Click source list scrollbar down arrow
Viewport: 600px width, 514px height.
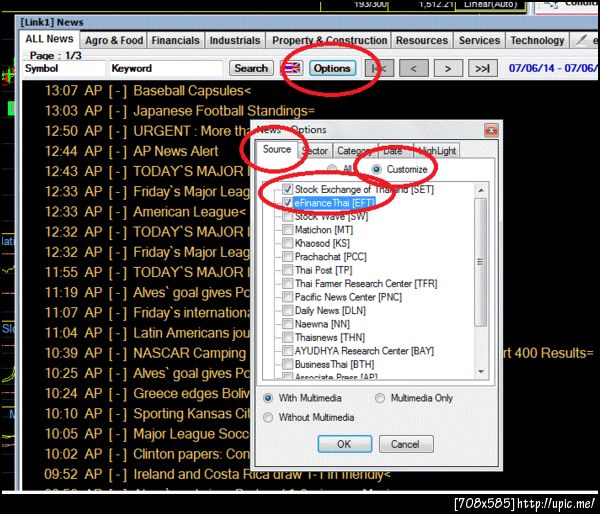[x=481, y=372]
